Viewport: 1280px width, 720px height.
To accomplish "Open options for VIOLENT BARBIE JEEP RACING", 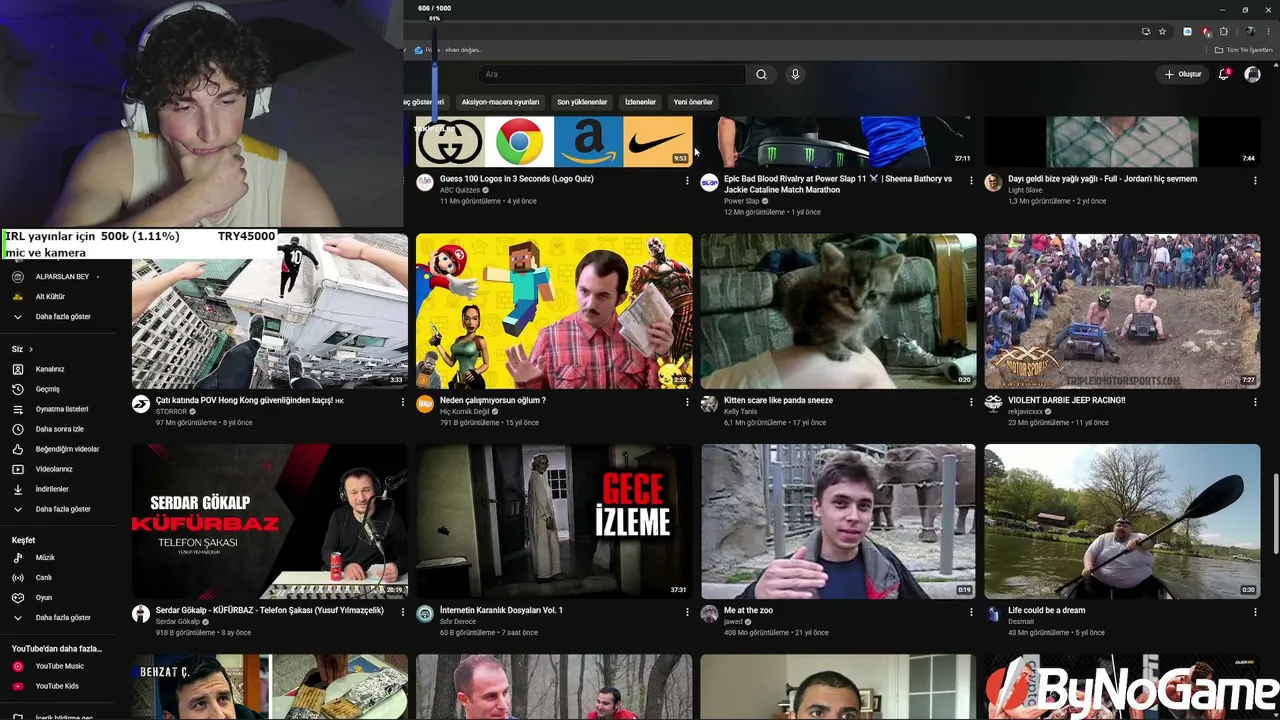I will point(1255,402).
